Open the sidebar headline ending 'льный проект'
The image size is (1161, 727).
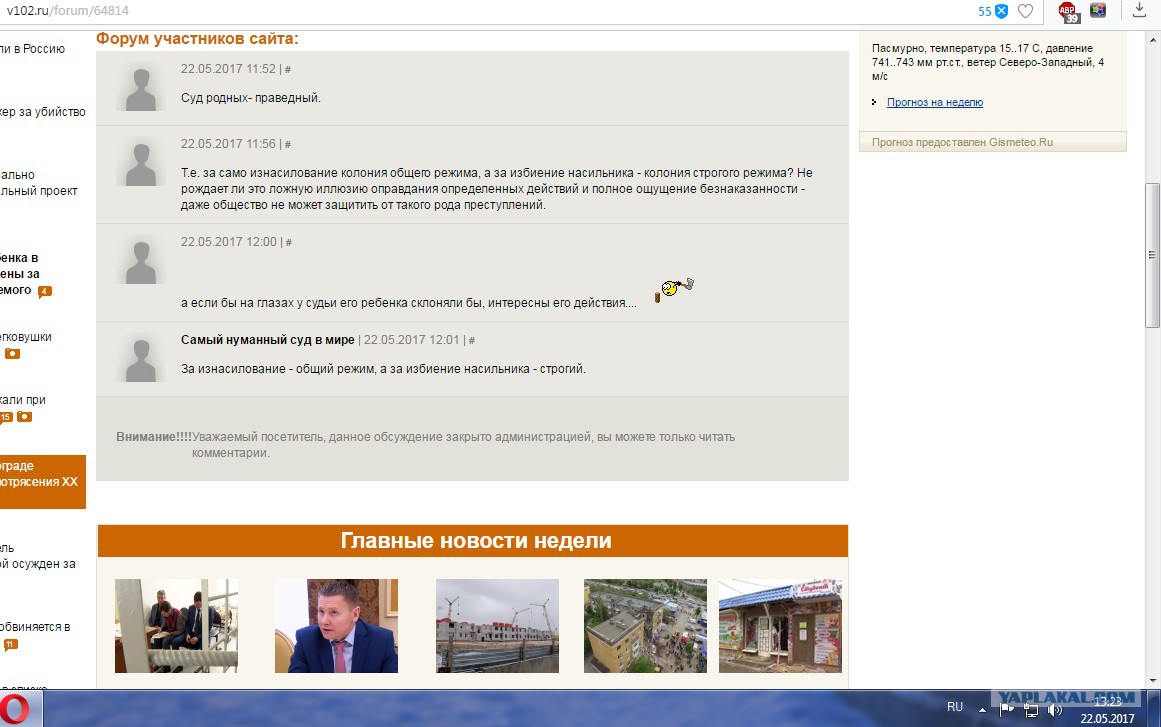tap(39, 183)
